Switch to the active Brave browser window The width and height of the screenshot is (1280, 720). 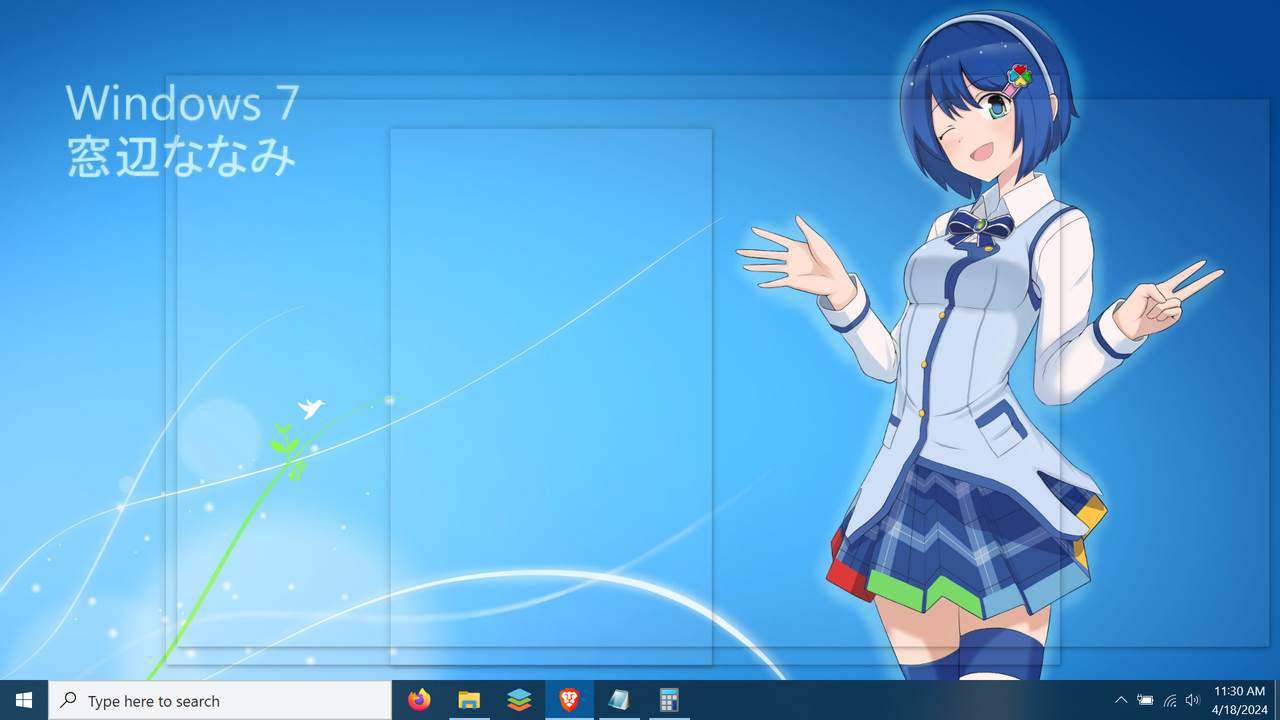point(569,700)
